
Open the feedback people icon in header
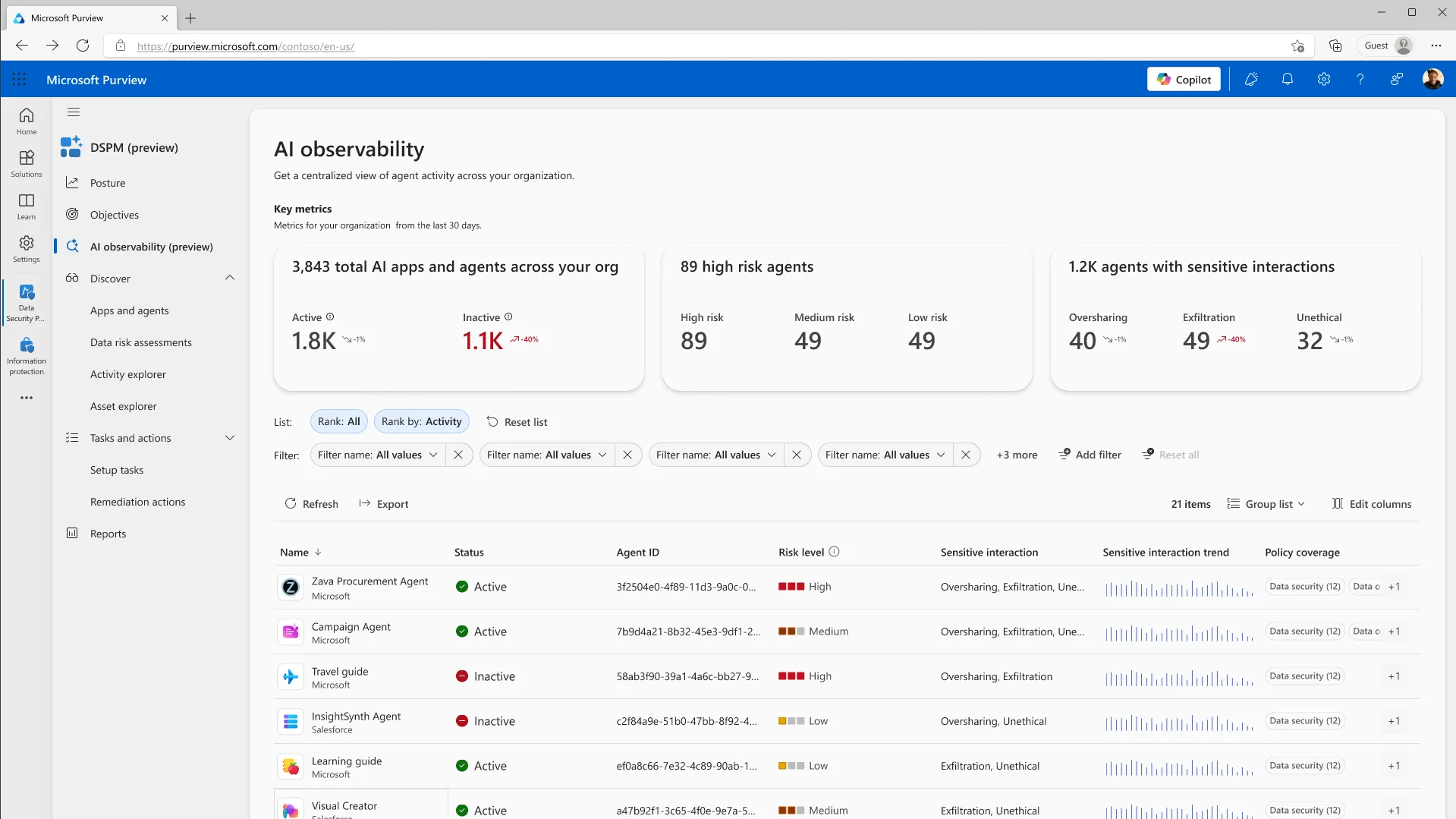(x=1397, y=79)
